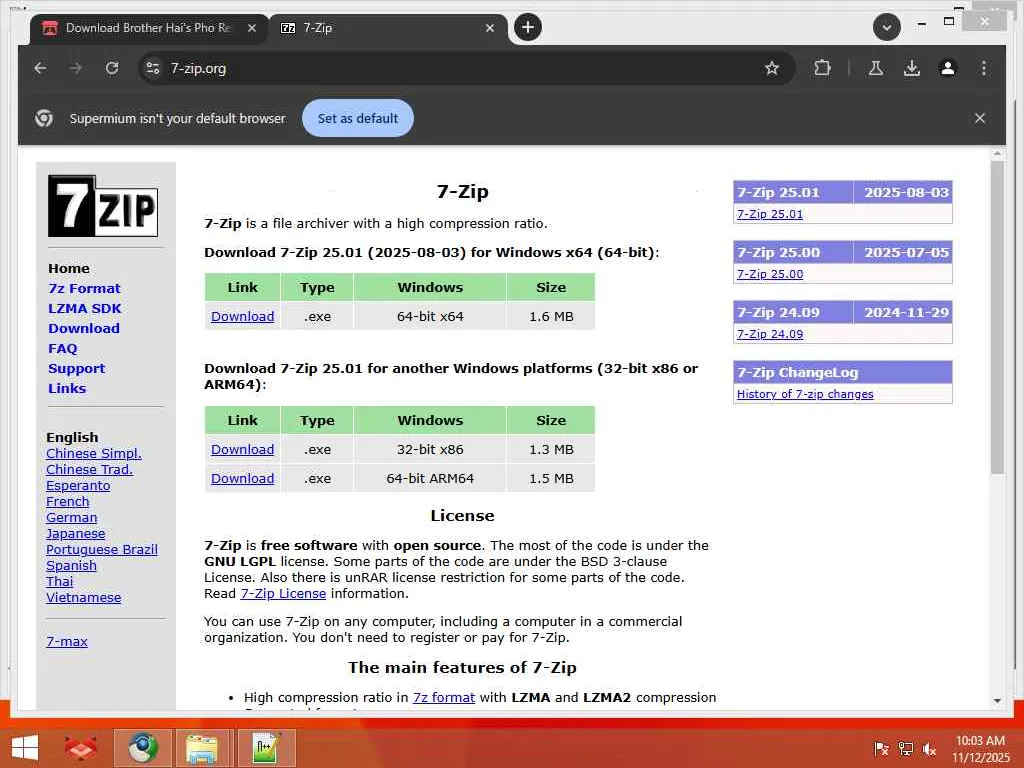This screenshot has height=768, width=1024.
Task: Switch language to Thai
Action: 59,581
